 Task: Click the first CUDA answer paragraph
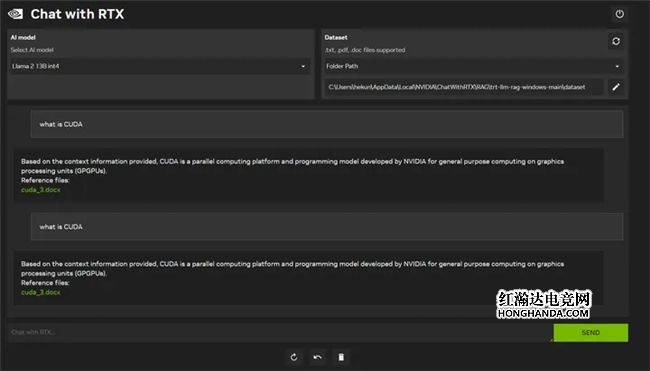pyautogui.click(x=292, y=166)
